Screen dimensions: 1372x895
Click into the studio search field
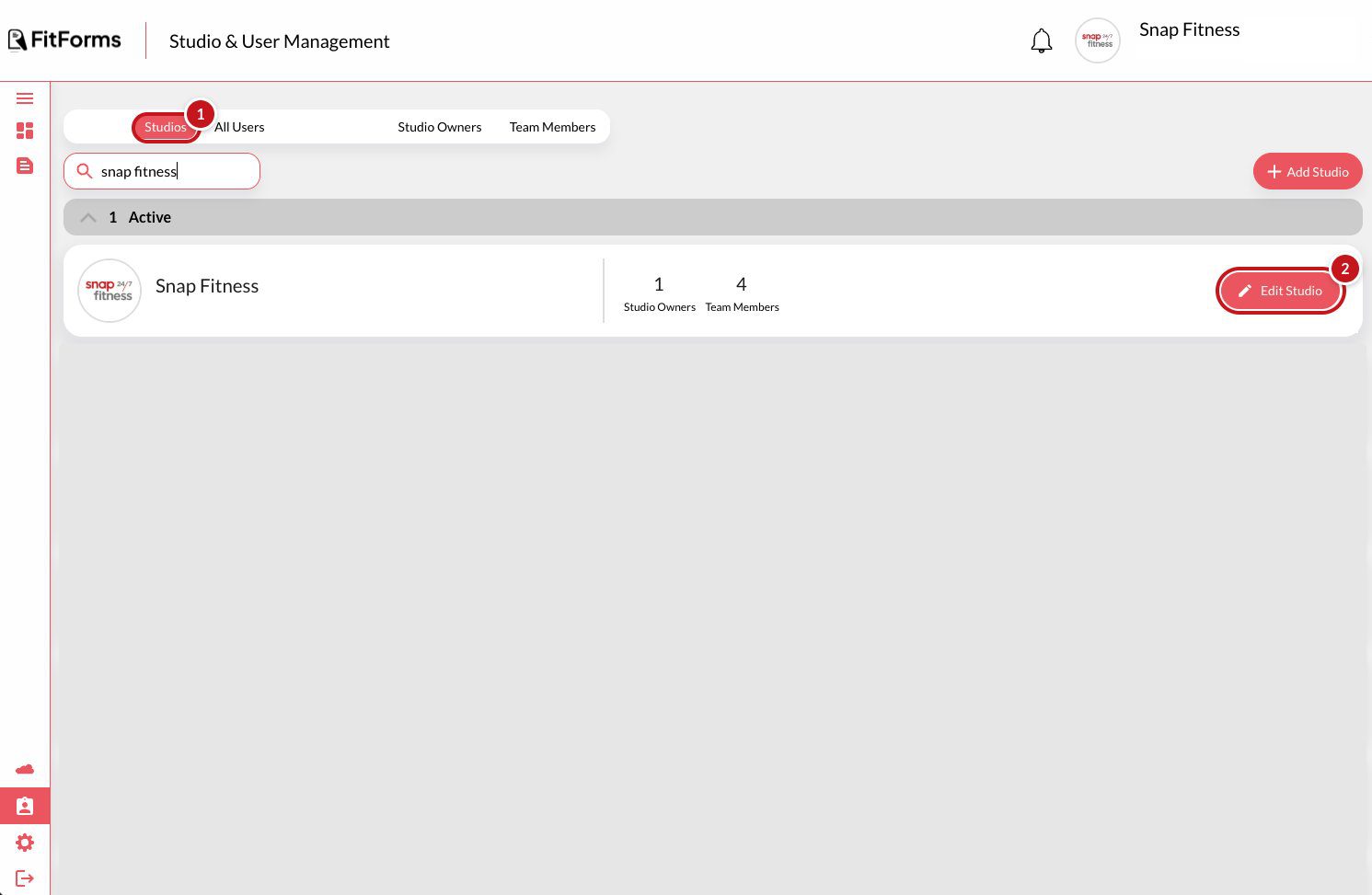(x=162, y=171)
